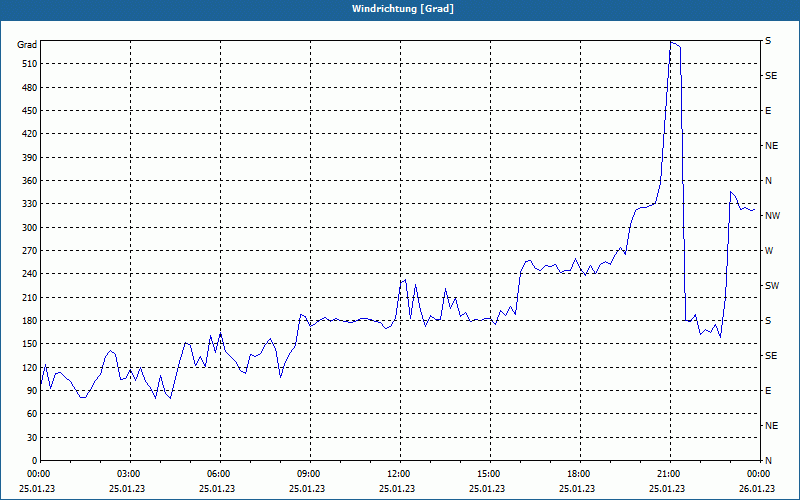The width and height of the screenshot is (800, 500).
Task: Select the "Grad" y-axis unit label
Action: (27, 45)
